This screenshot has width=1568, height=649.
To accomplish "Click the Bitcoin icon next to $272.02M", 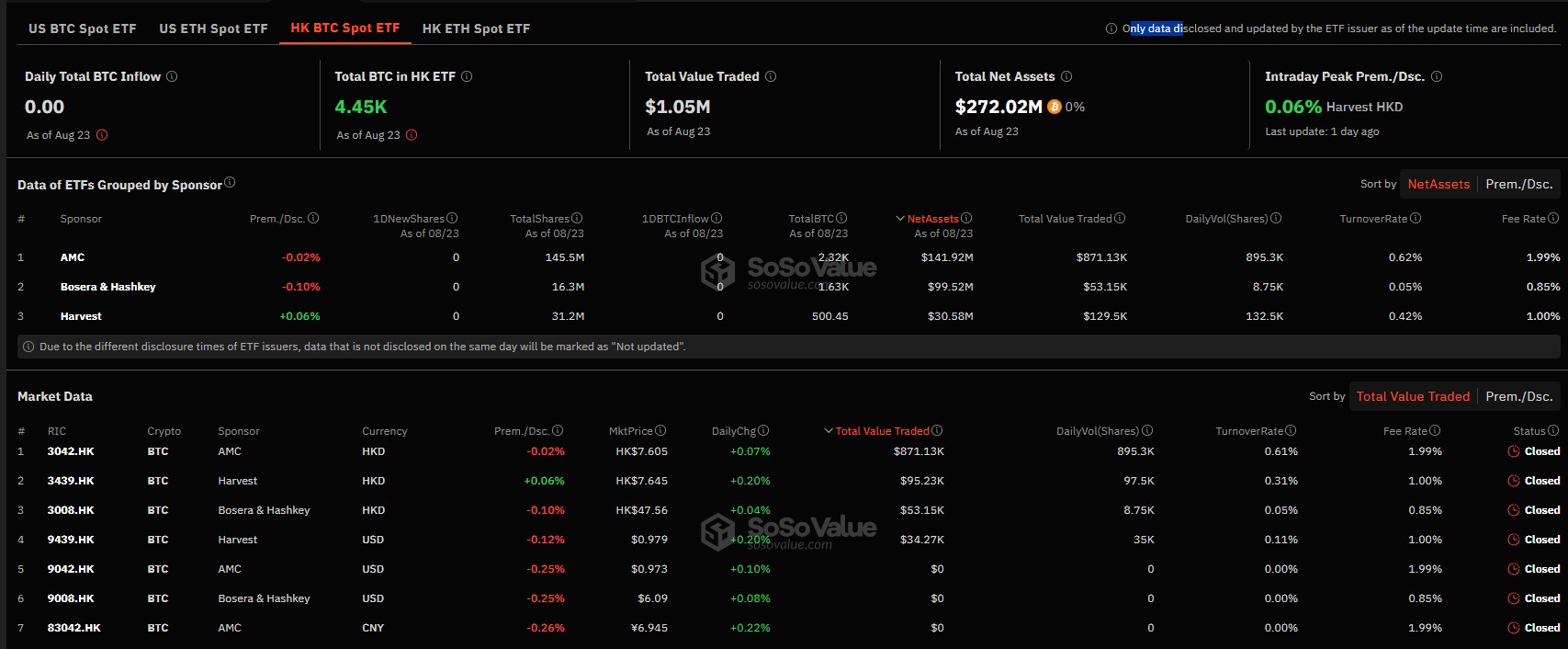I will (x=1055, y=107).
